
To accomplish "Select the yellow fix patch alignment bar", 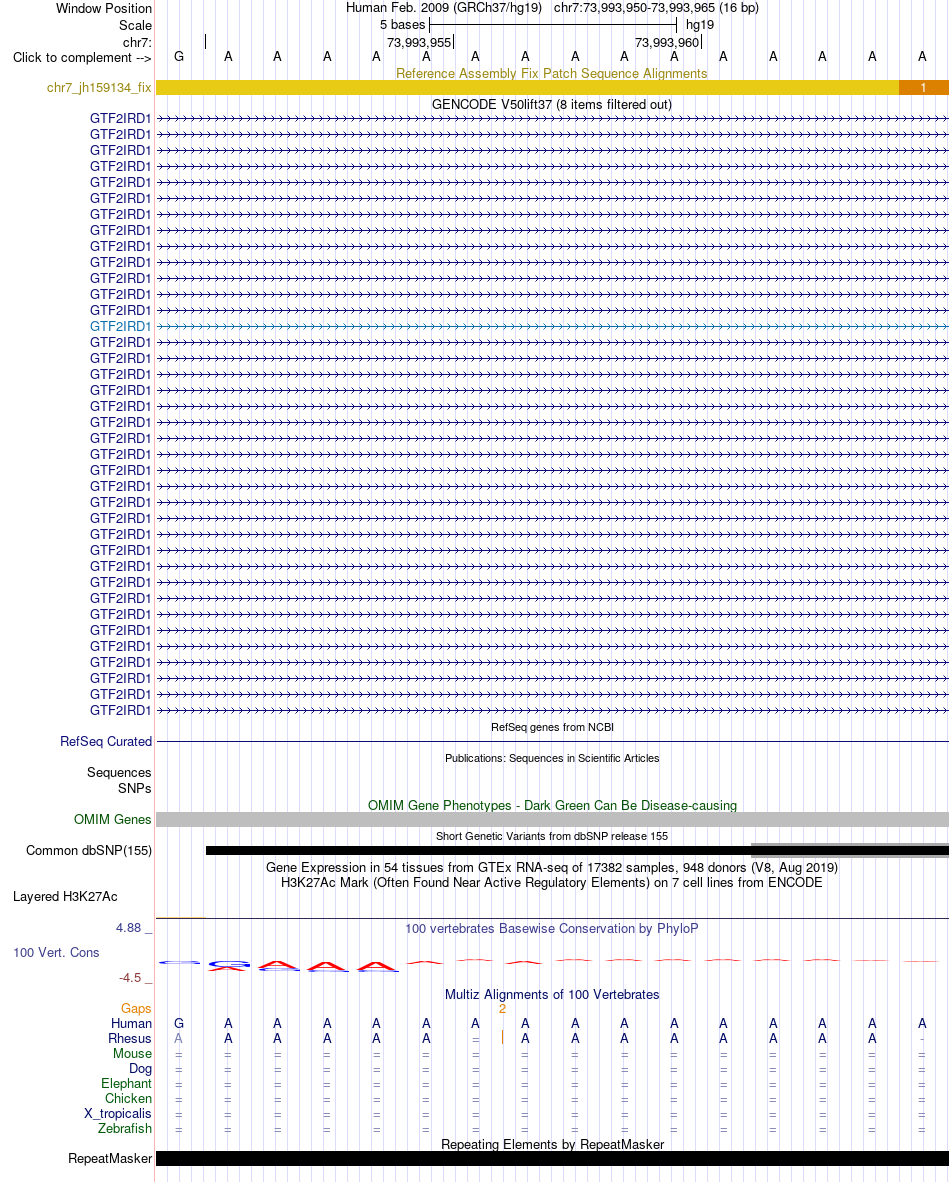I will click(527, 87).
